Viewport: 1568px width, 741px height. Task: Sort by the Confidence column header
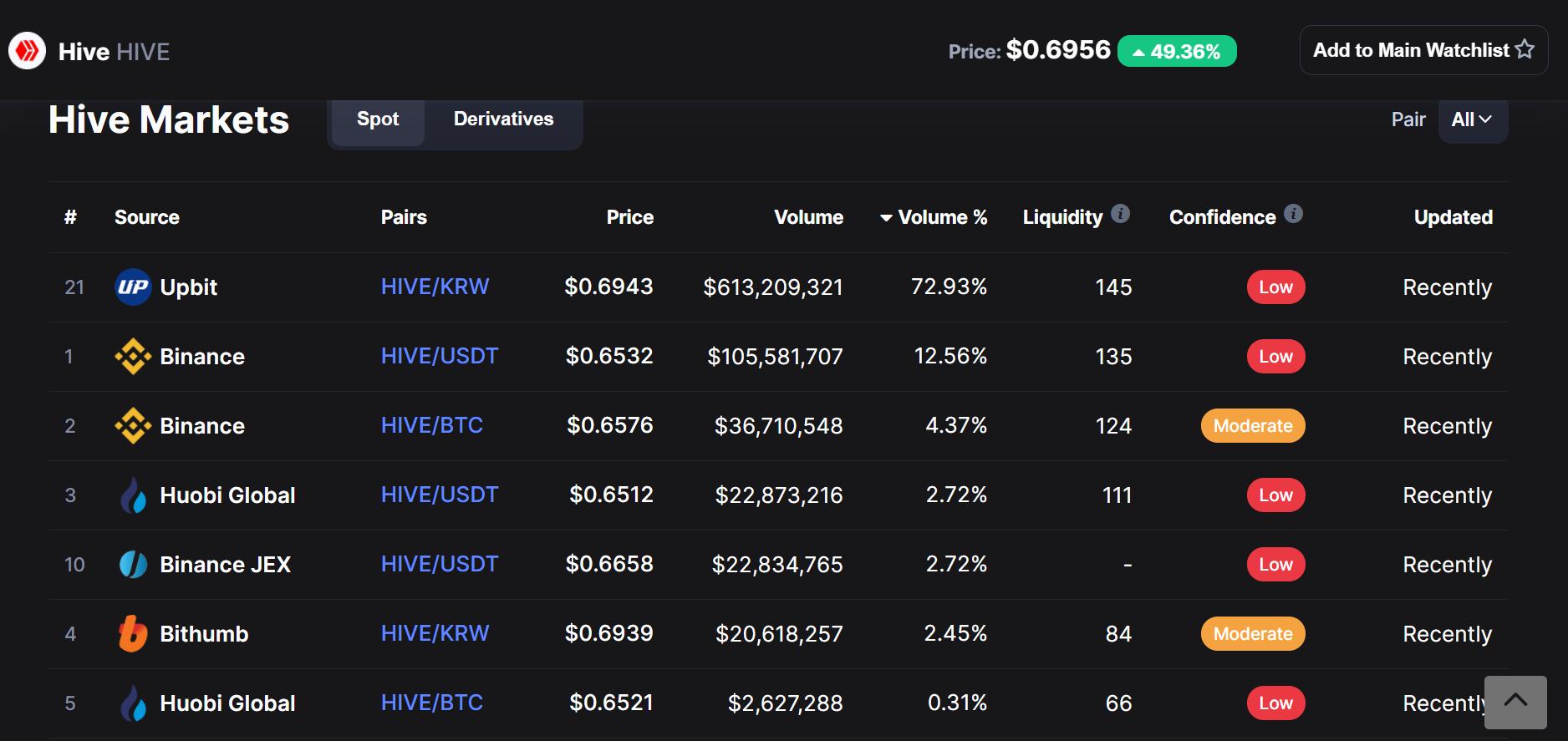pyautogui.click(x=1223, y=217)
